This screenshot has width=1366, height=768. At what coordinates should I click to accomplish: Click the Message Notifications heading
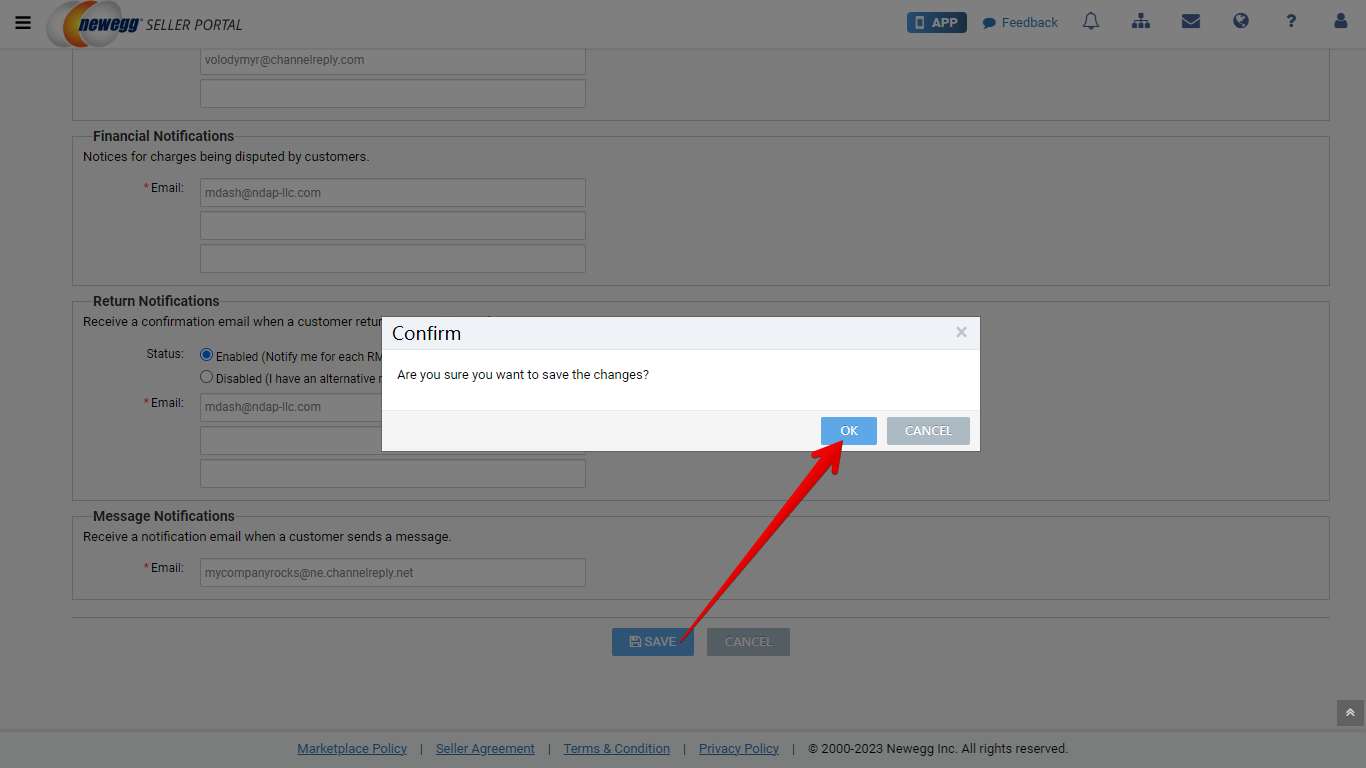[163, 516]
